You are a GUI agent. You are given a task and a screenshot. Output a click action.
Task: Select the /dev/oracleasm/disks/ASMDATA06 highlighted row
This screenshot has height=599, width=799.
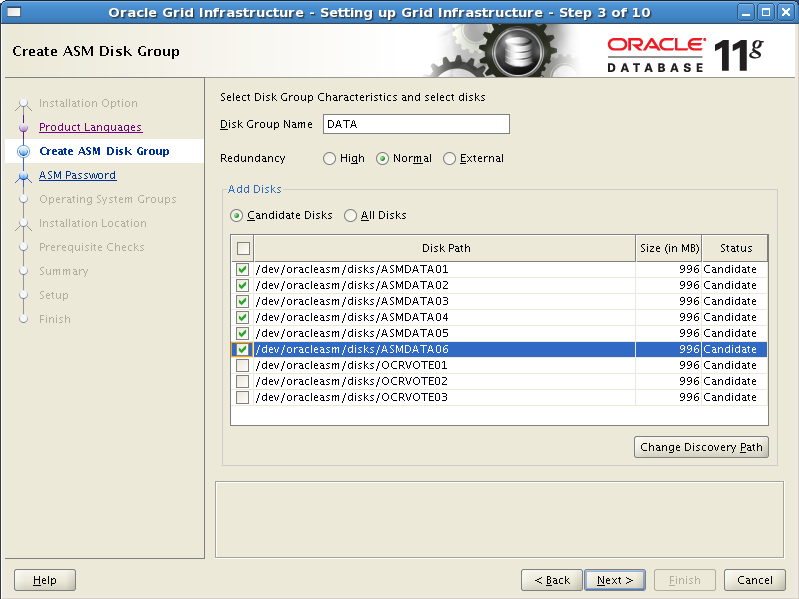pyautogui.click(x=499, y=349)
